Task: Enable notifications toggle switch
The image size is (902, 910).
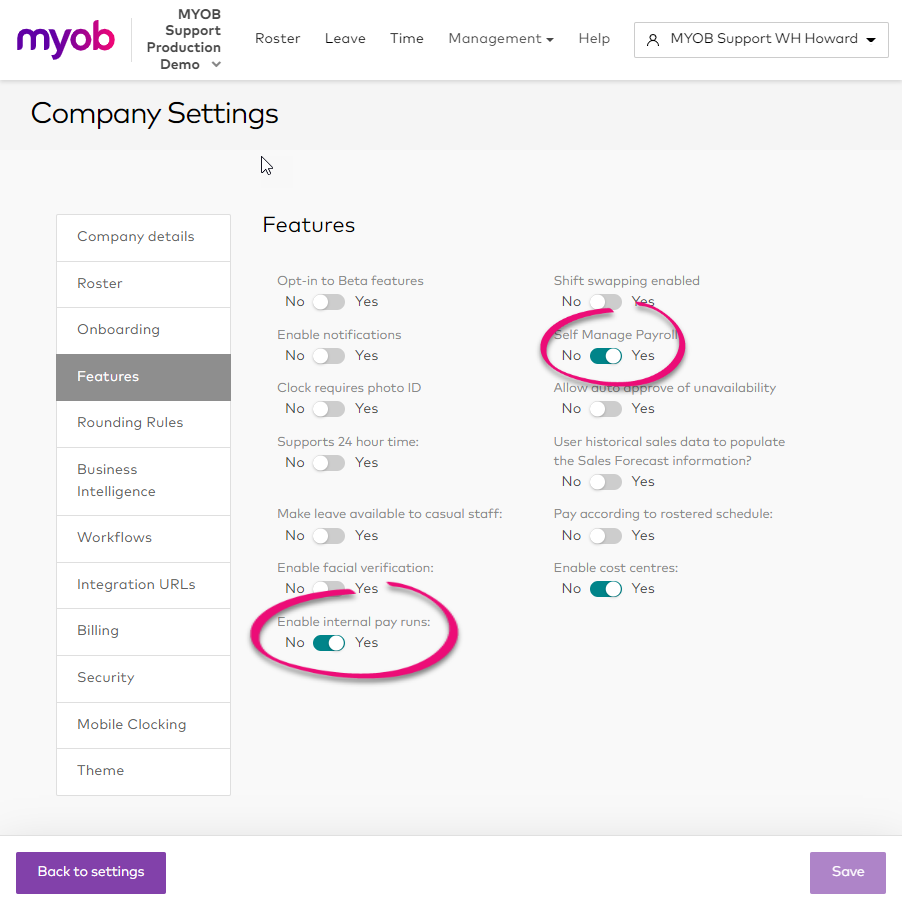Action: 329,356
